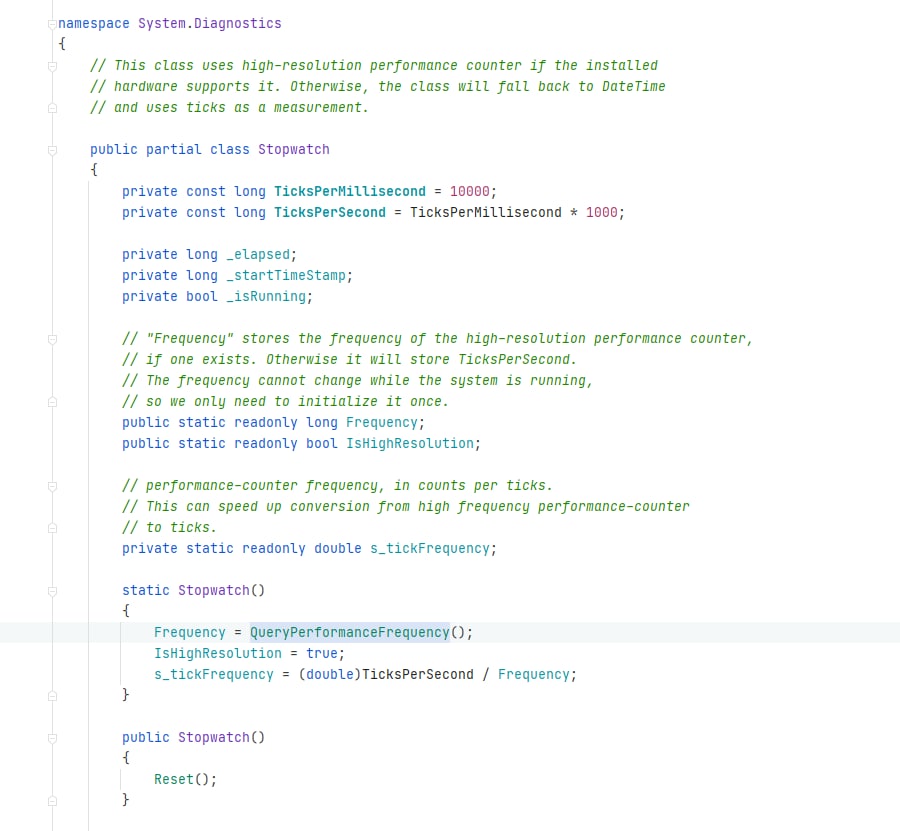Click the "class" keyword before Stopwatch
Image resolution: width=900 pixels, height=831 pixels.
[x=230, y=149]
